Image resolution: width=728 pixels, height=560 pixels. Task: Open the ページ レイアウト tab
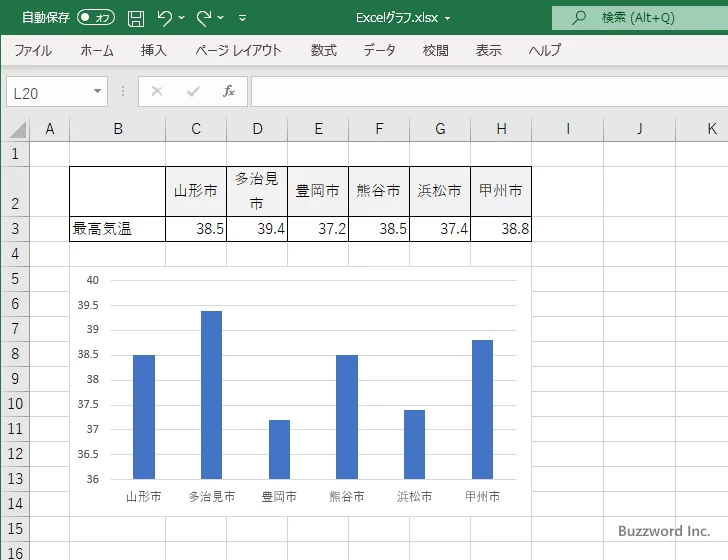coord(238,50)
